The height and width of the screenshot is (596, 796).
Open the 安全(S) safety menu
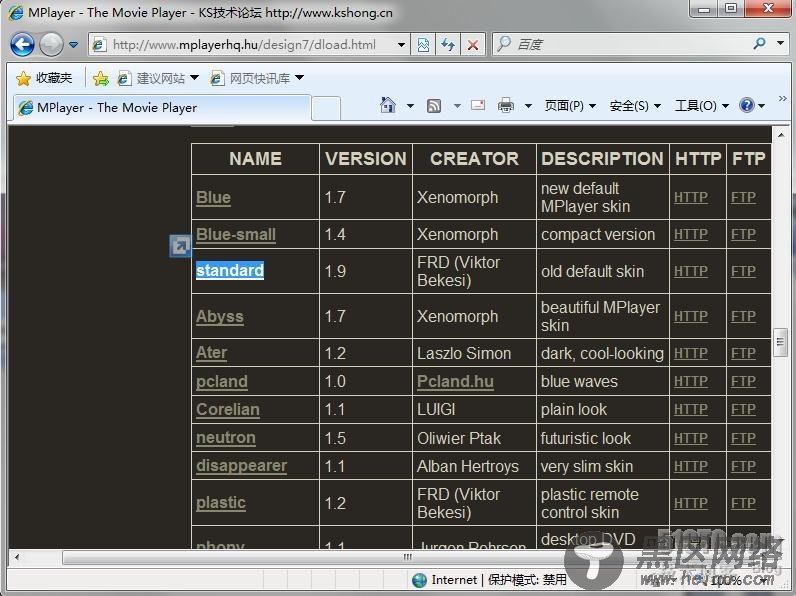coord(635,106)
